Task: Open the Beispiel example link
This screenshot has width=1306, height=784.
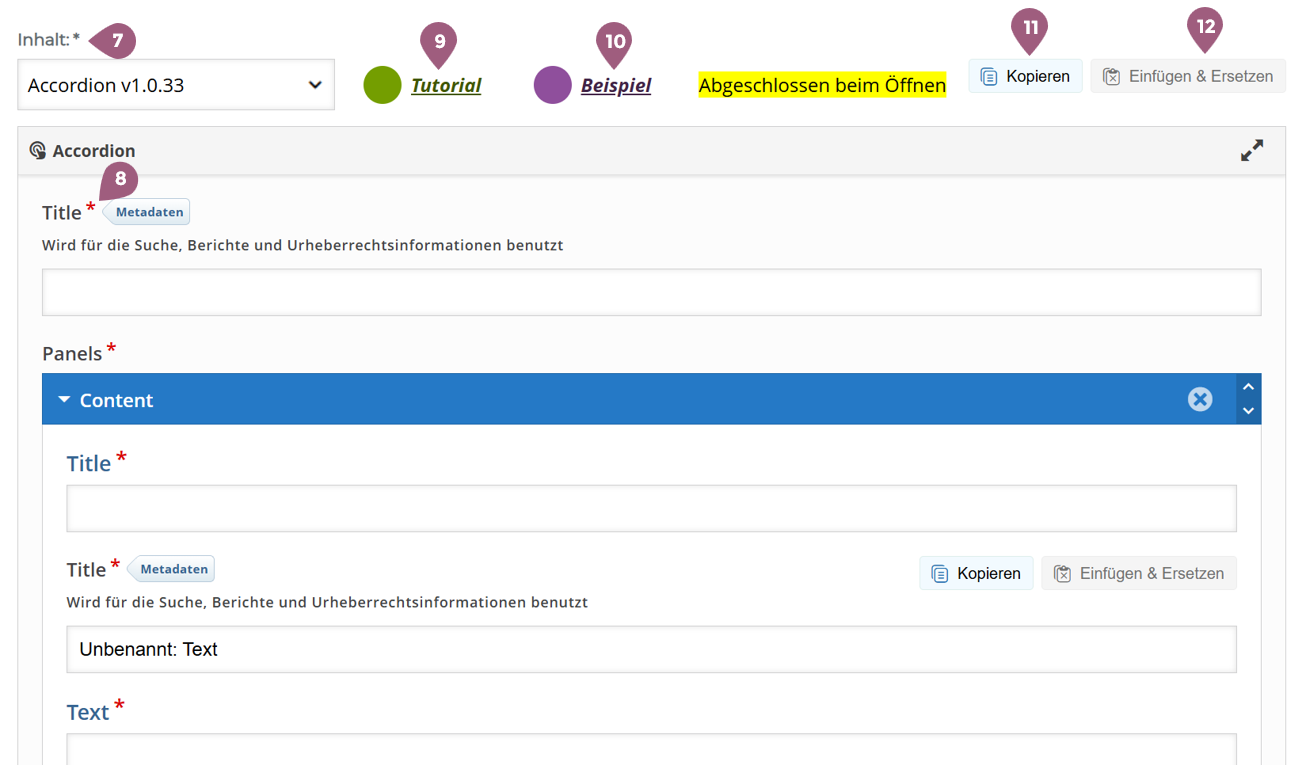Action: pyautogui.click(x=616, y=86)
